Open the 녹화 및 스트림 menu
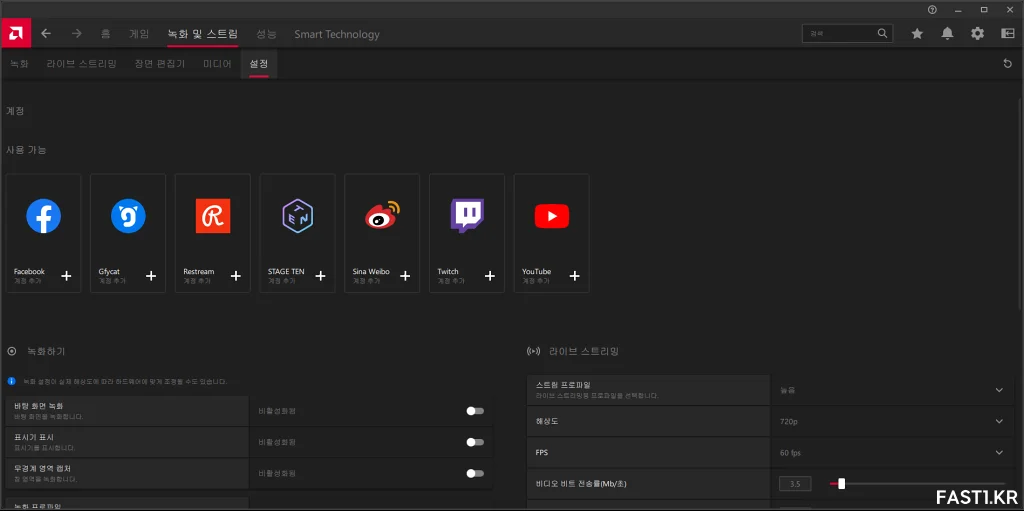 click(x=202, y=34)
